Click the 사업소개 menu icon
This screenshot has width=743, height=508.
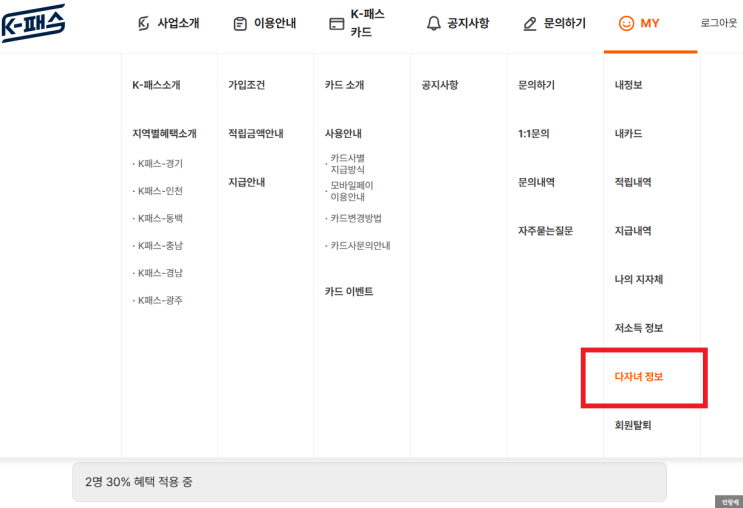click(x=143, y=23)
